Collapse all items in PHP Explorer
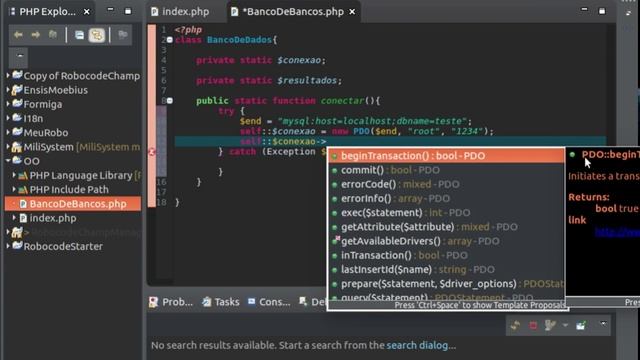The width and height of the screenshot is (640, 360). (x=80, y=36)
